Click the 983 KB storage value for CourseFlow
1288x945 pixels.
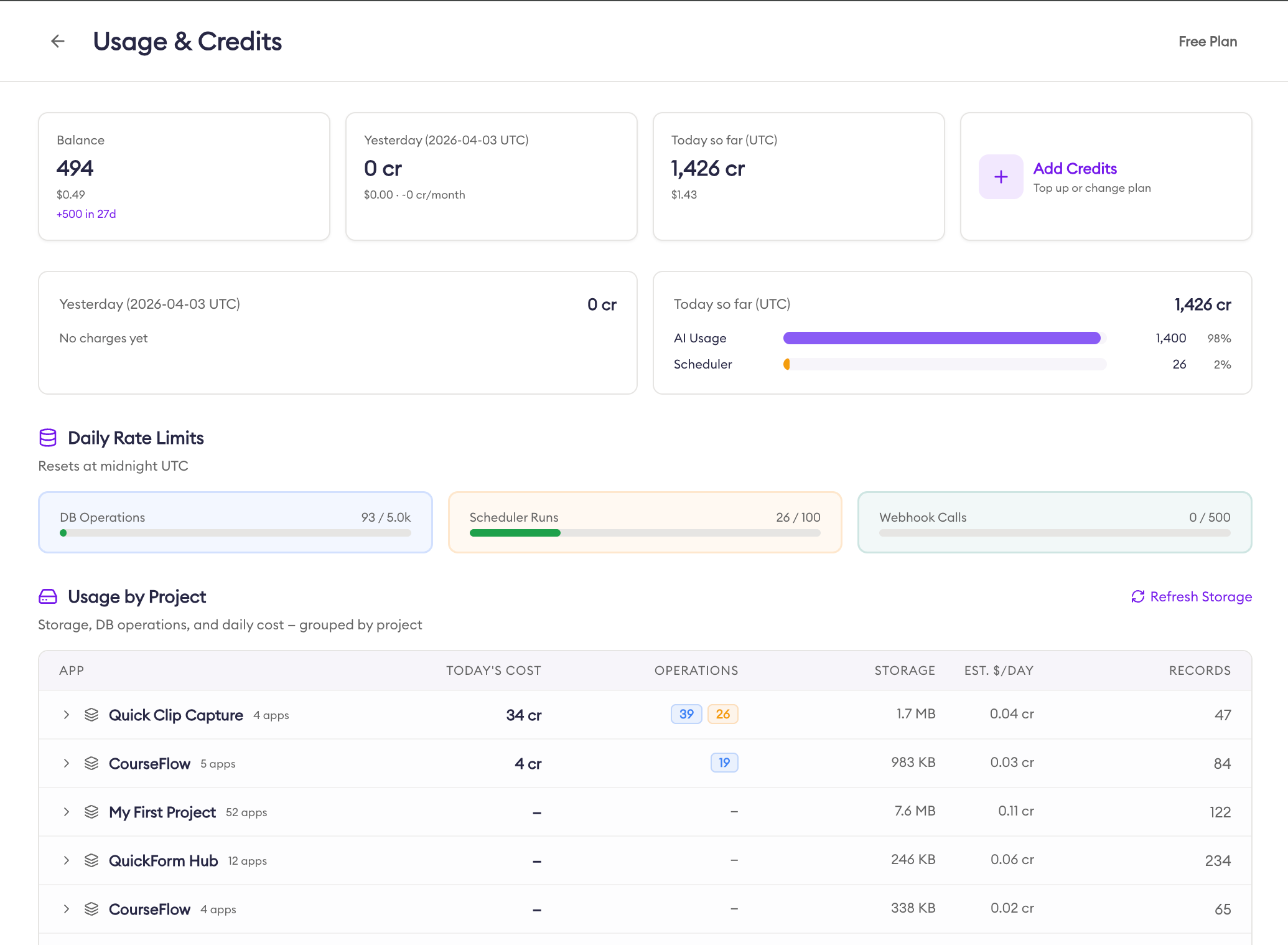click(913, 762)
